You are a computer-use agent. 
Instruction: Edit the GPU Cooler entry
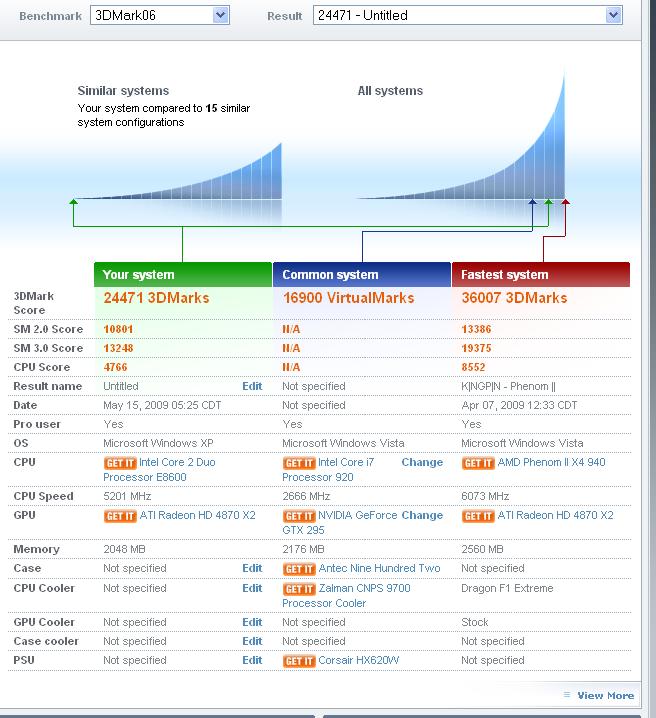point(252,622)
